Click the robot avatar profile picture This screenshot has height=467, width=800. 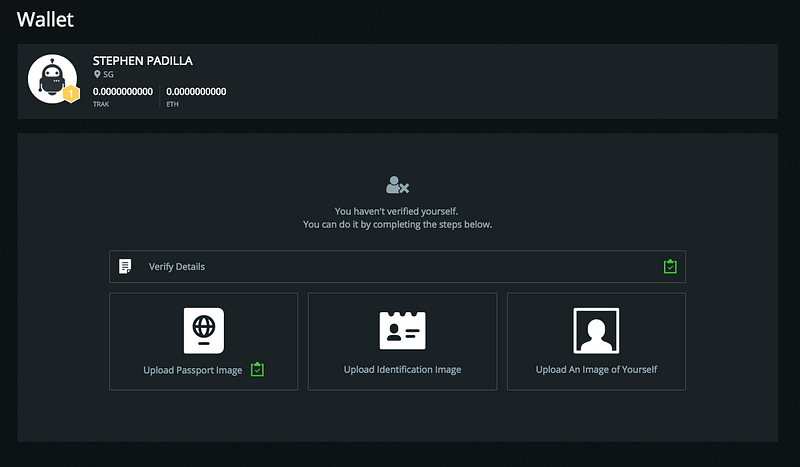coord(53,79)
